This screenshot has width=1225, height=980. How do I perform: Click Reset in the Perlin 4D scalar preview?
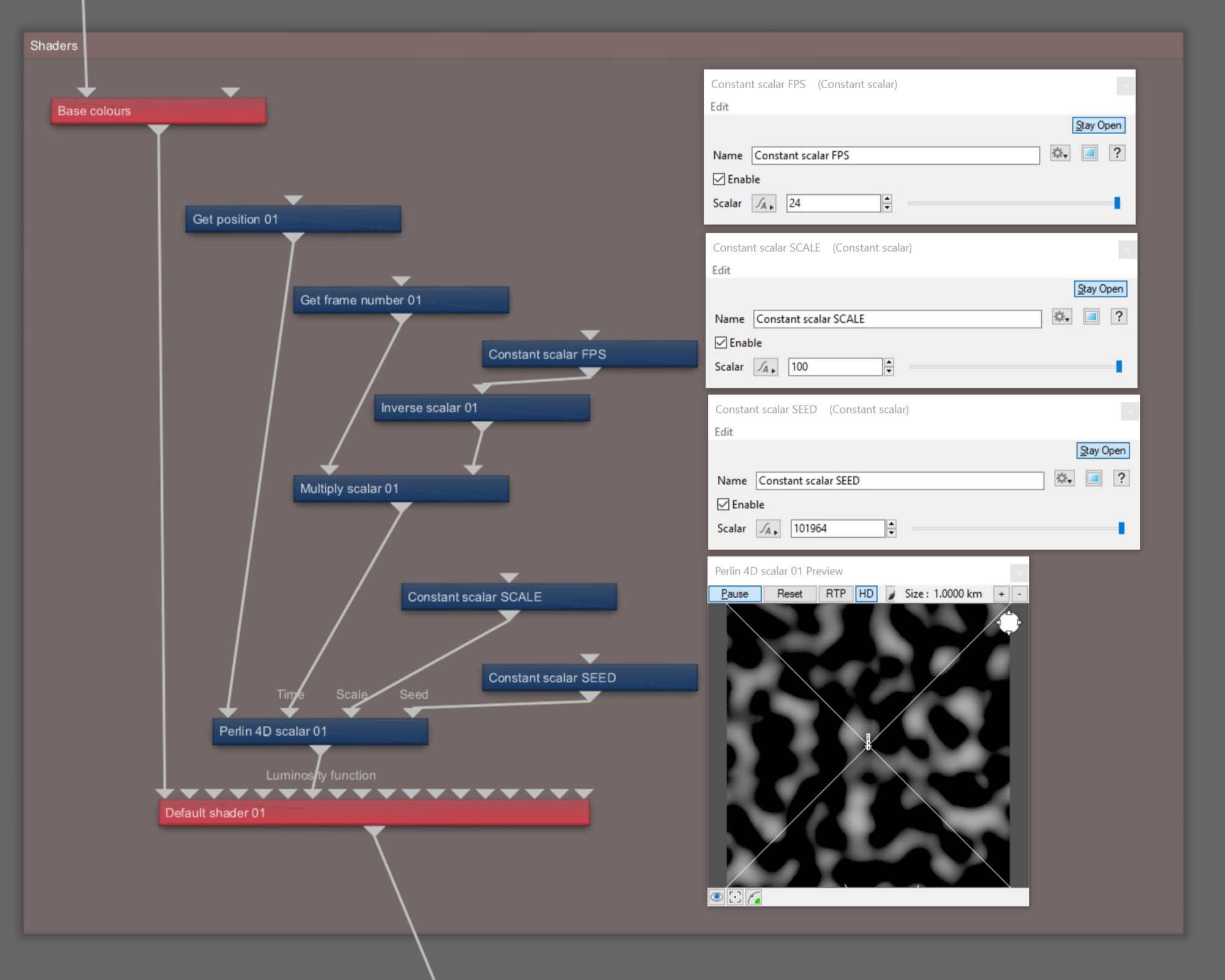pyautogui.click(x=790, y=594)
